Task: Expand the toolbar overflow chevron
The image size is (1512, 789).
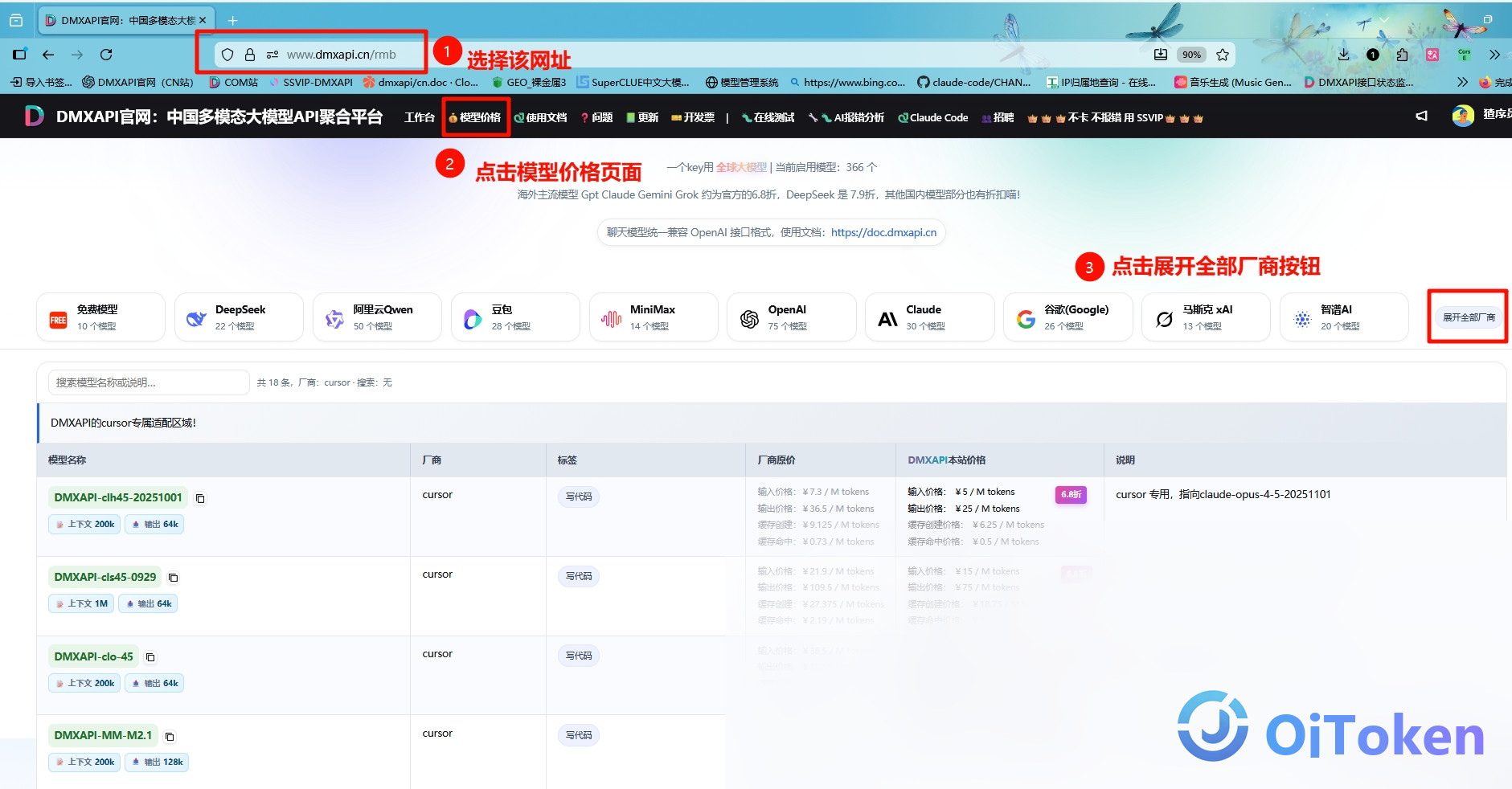Action: tap(1494, 55)
